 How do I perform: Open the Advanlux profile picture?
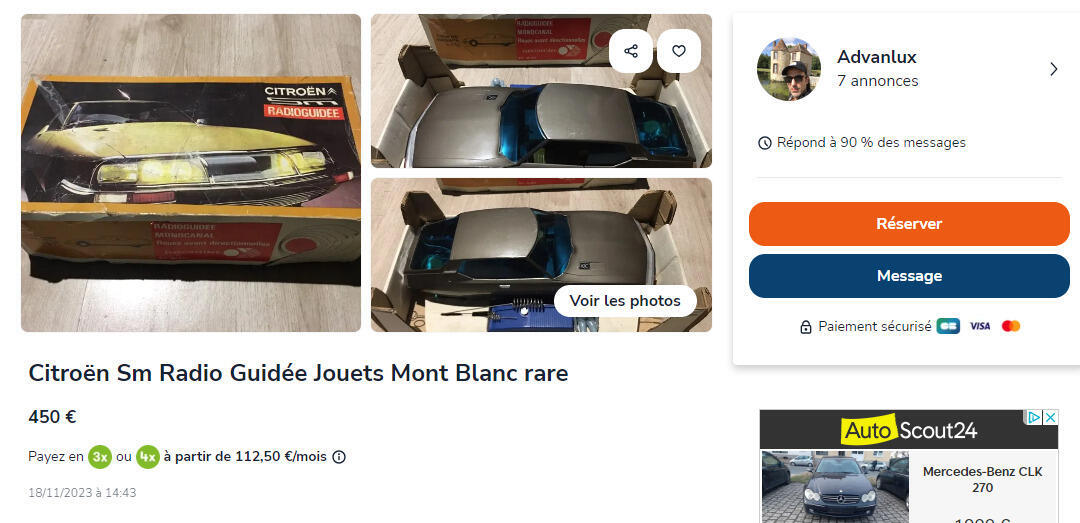789,69
